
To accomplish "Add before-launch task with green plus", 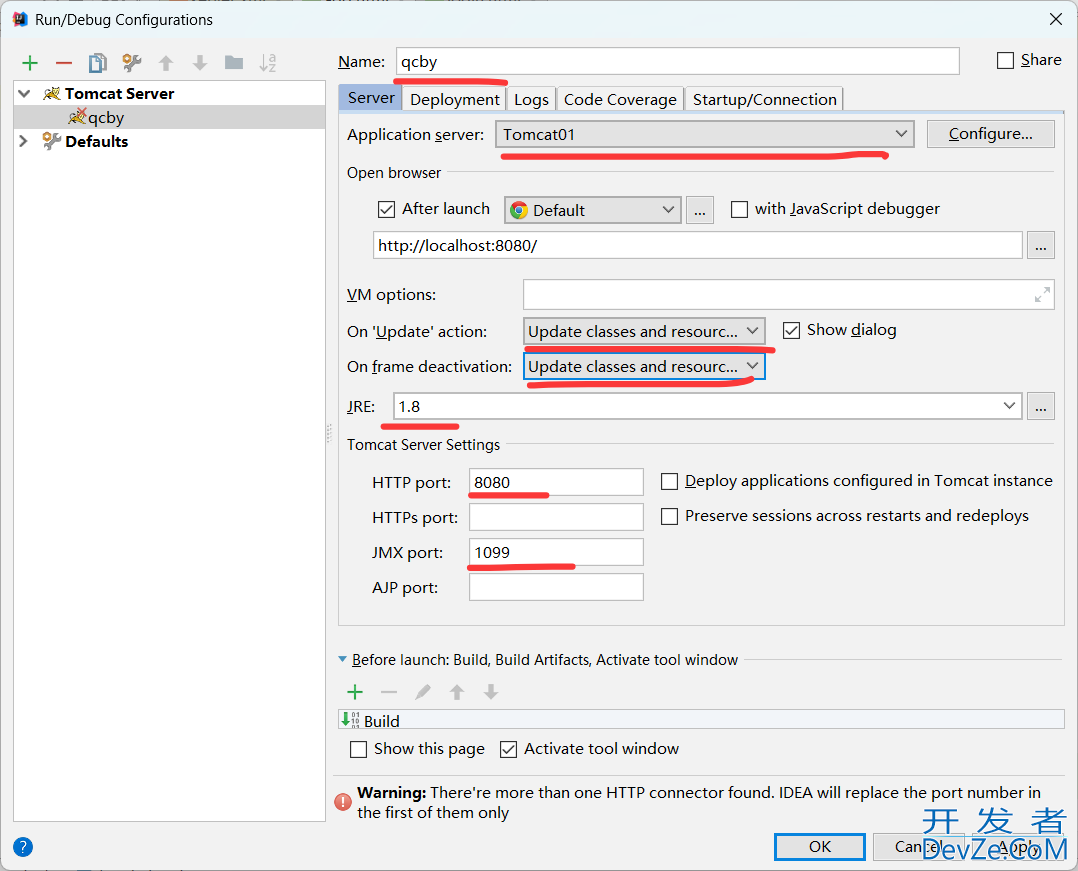I will tap(355, 692).
